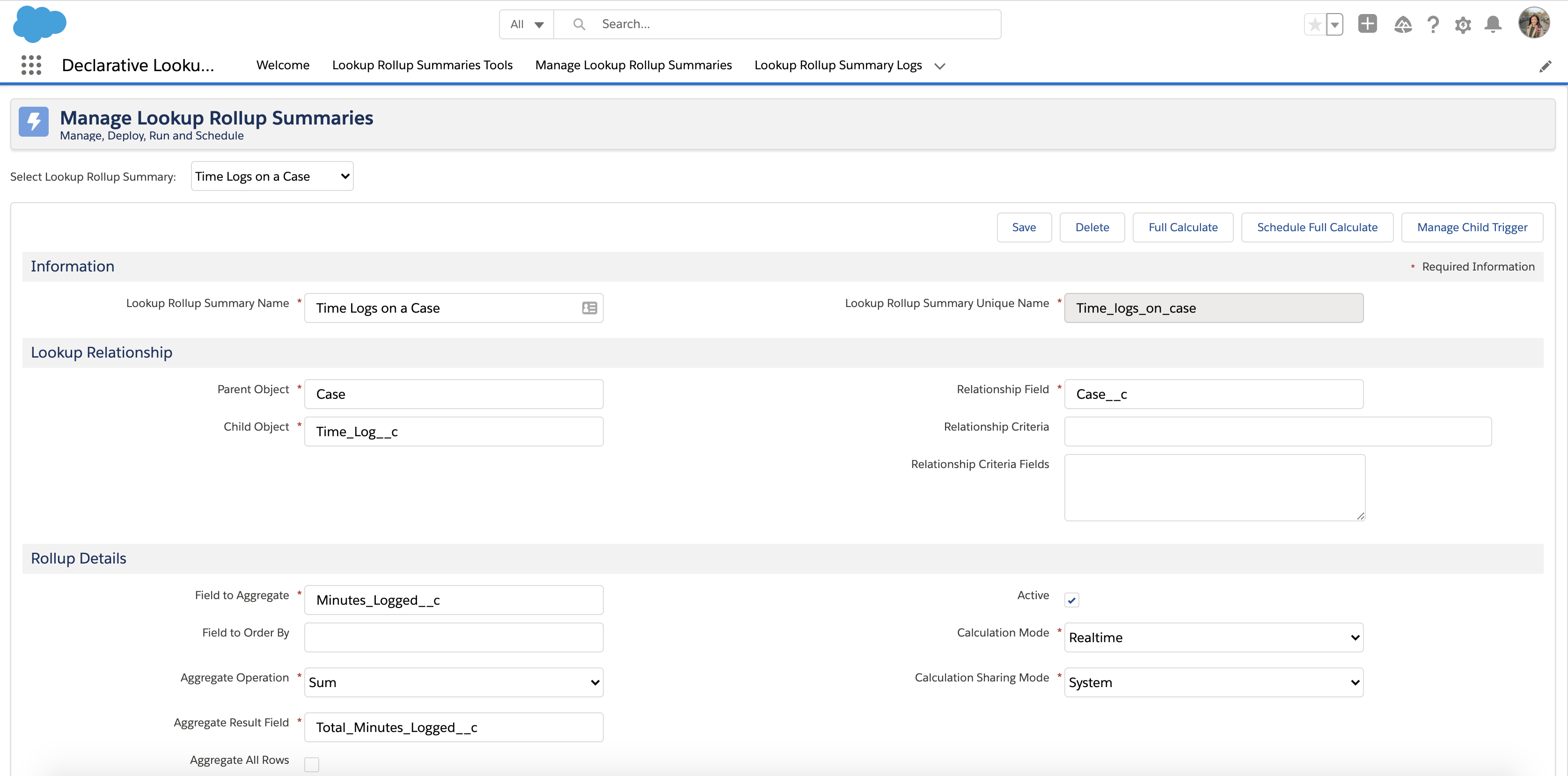
Task: Open the Welcome tab
Action: pos(282,65)
